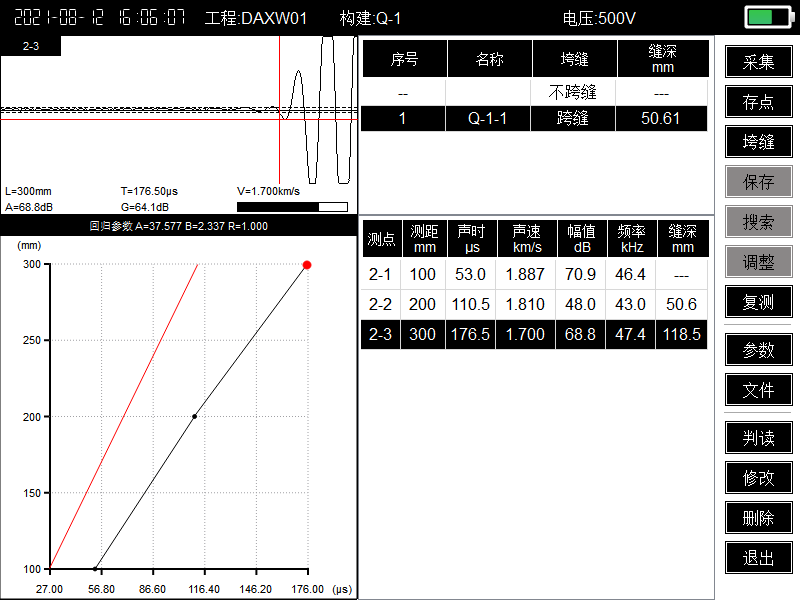Image resolution: width=800 pixels, height=600 pixels.
Task: Open the 参数 parameters button
Action: coord(758,349)
